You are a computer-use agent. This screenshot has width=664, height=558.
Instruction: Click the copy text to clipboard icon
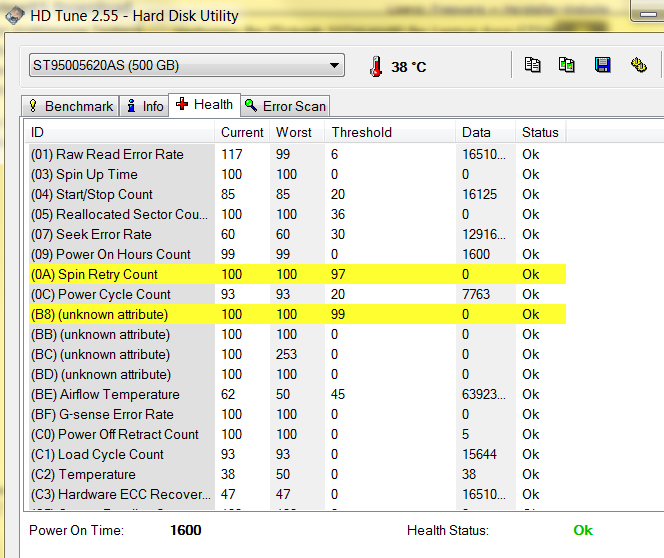pos(532,65)
